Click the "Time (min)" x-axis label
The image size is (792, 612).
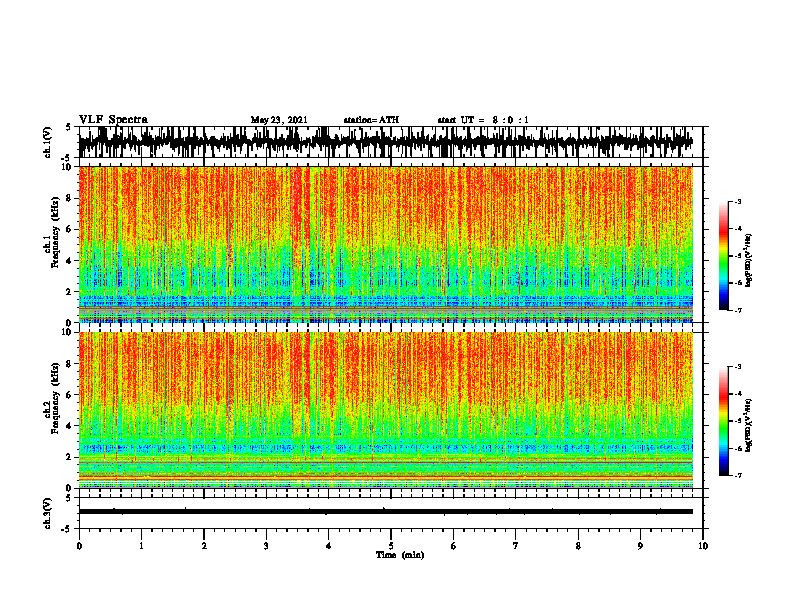(x=400, y=555)
